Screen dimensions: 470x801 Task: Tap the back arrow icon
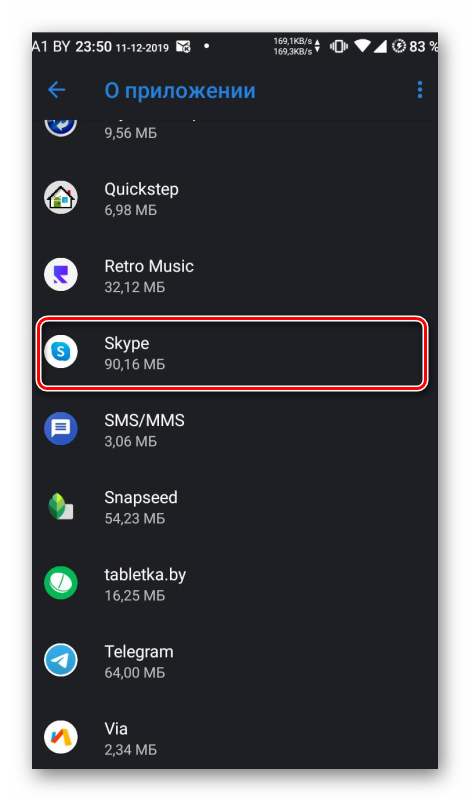pyautogui.click(x=57, y=90)
